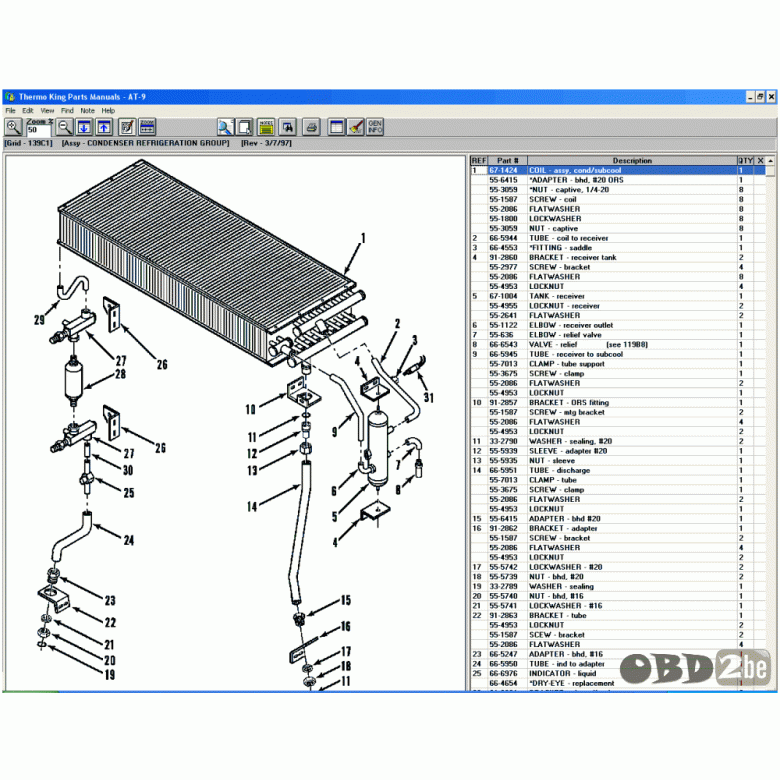780x780 pixels.
Task: Select the 'SLEEVE - adapter #20' row
Action: (x=618, y=451)
